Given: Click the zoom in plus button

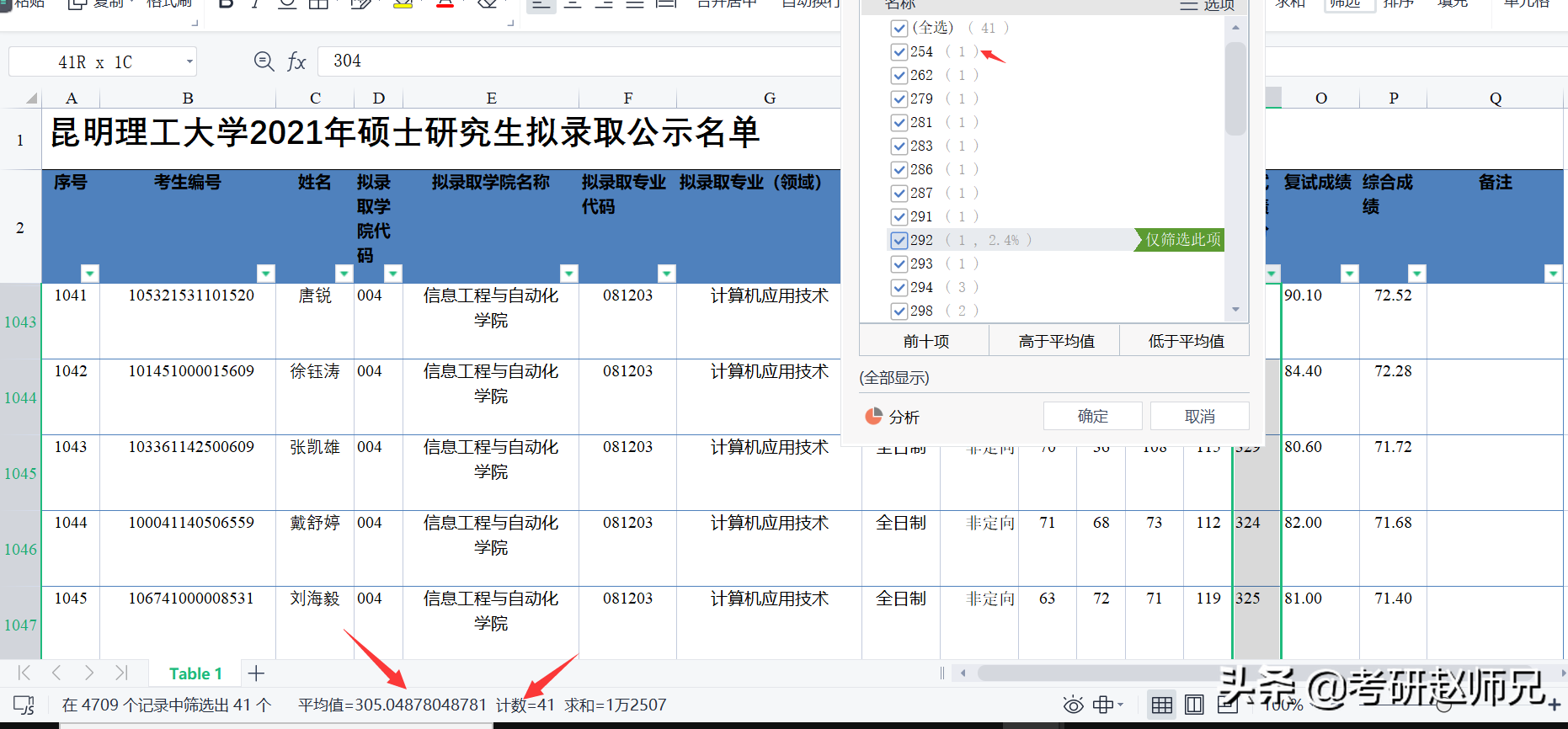Looking at the screenshot, I should [x=1554, y=705].
